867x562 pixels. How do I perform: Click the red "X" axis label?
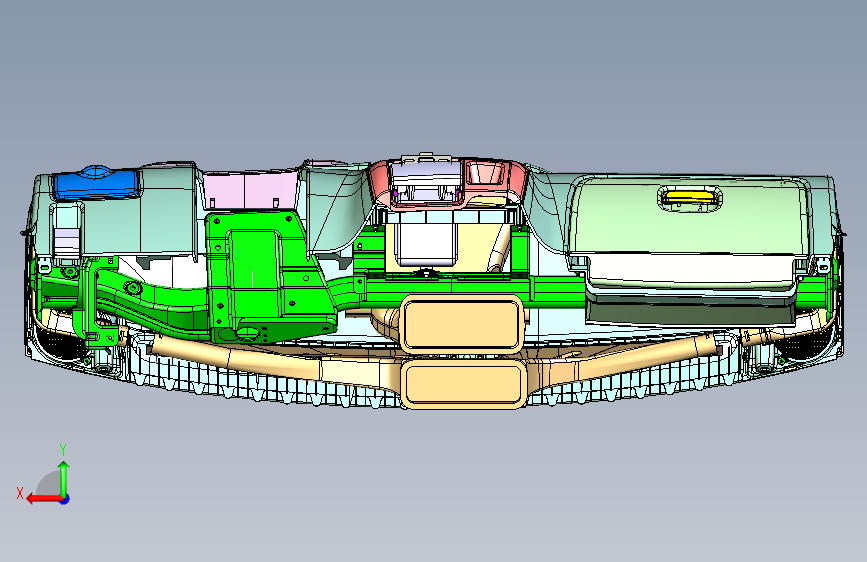click(x=20, y=493)
